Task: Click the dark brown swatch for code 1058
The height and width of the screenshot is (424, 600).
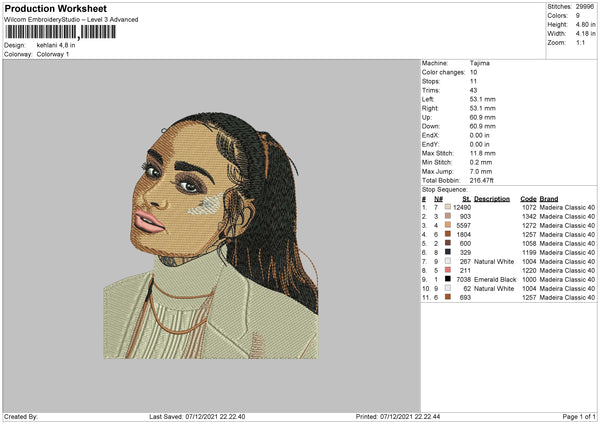Action: 447,243
